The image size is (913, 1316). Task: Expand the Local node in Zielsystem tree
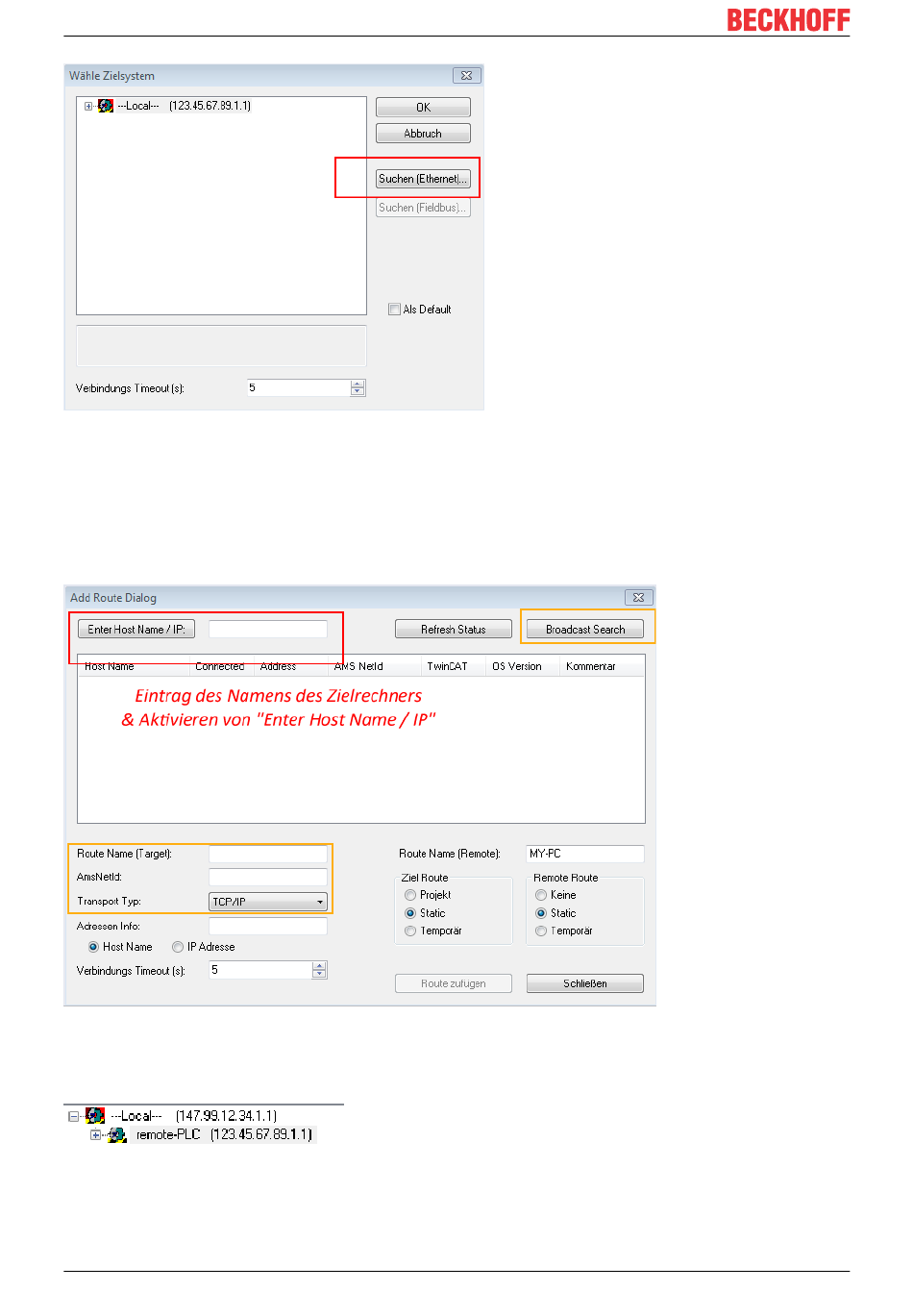88,107
